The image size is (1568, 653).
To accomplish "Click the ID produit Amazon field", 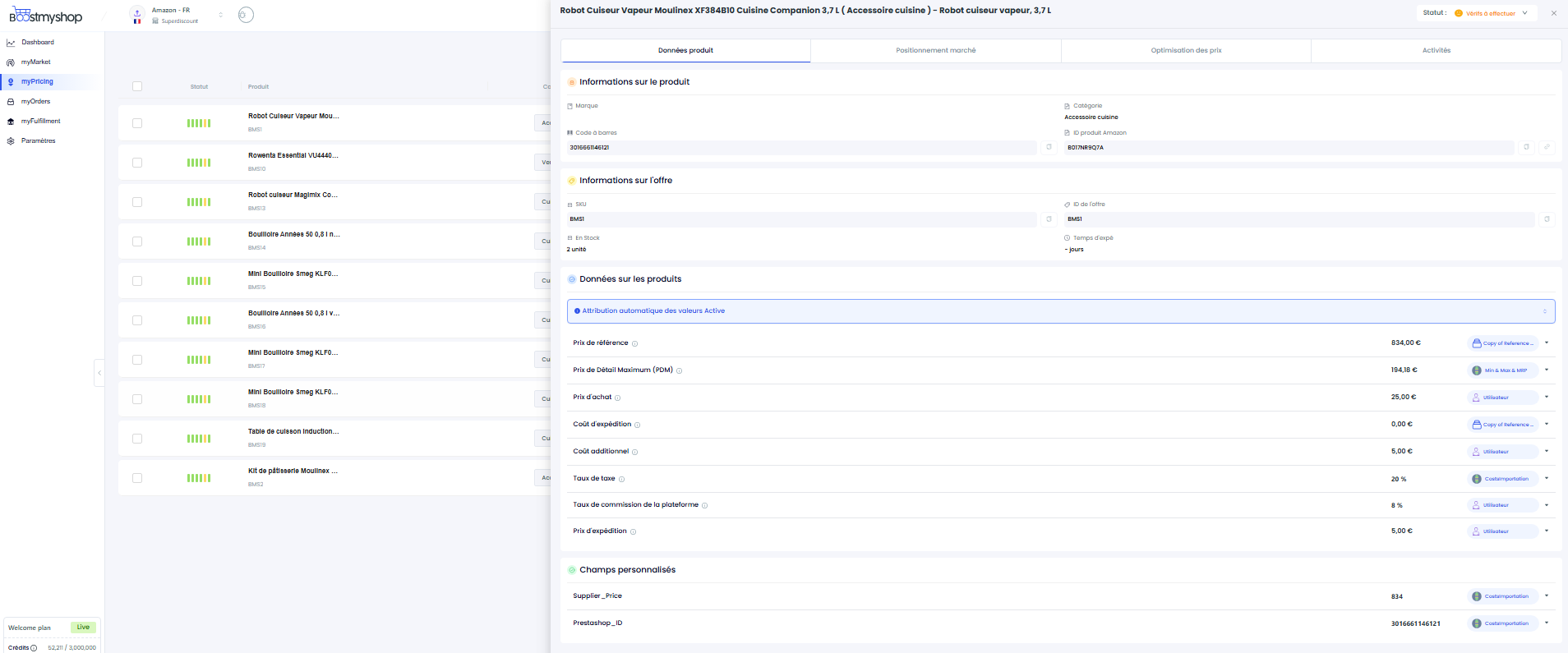I will click(1289, 148).
